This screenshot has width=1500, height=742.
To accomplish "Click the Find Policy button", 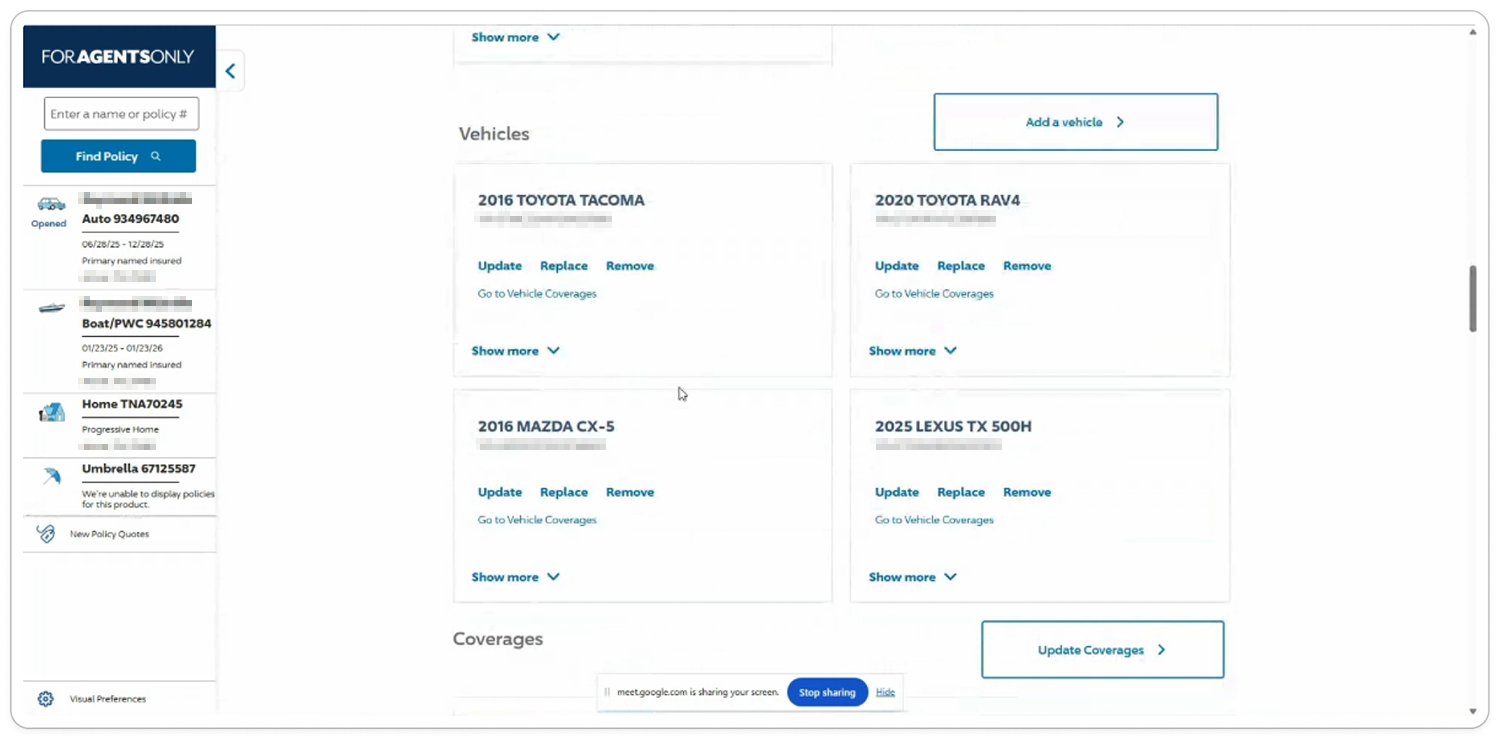I will tap(118, 156).
